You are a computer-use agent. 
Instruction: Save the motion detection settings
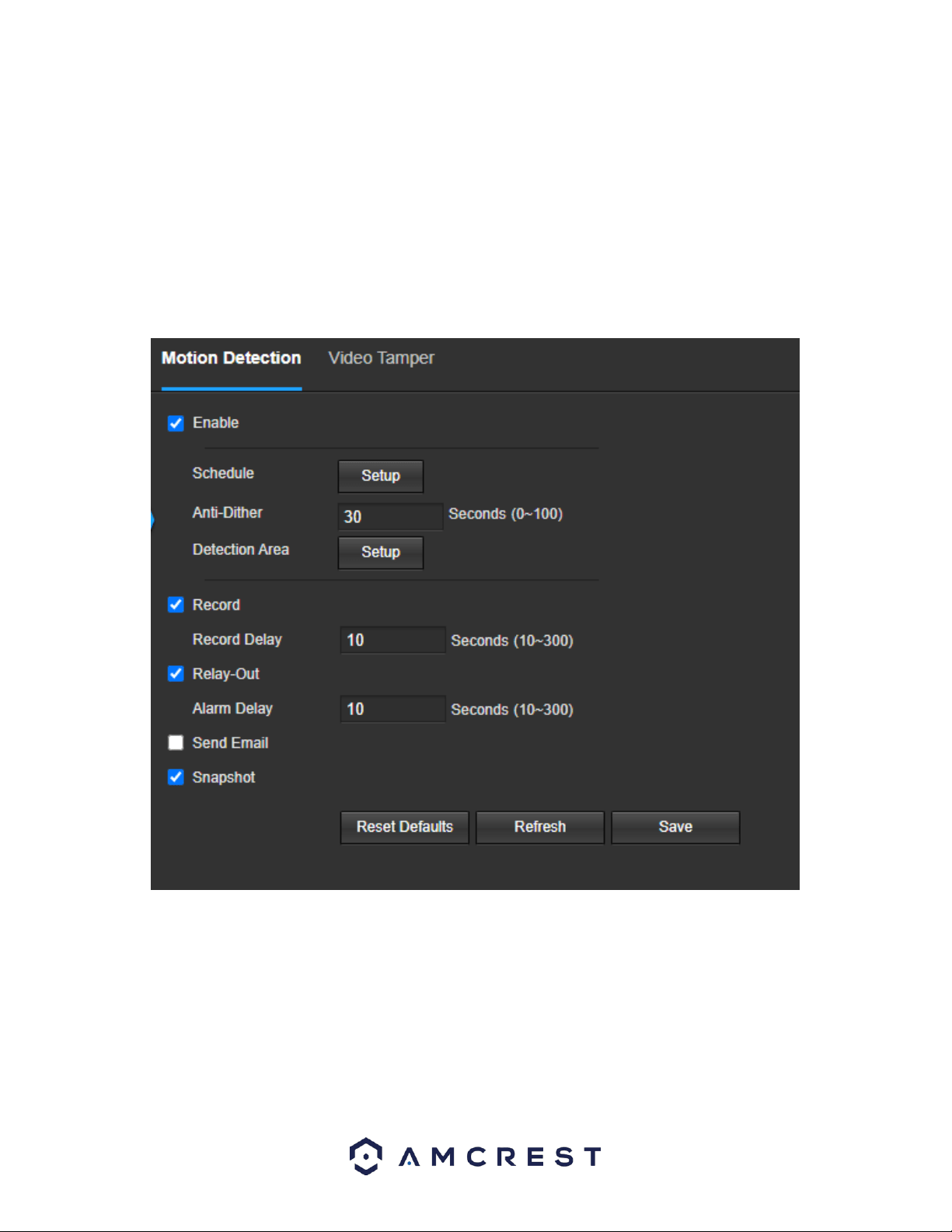point(675,827)
